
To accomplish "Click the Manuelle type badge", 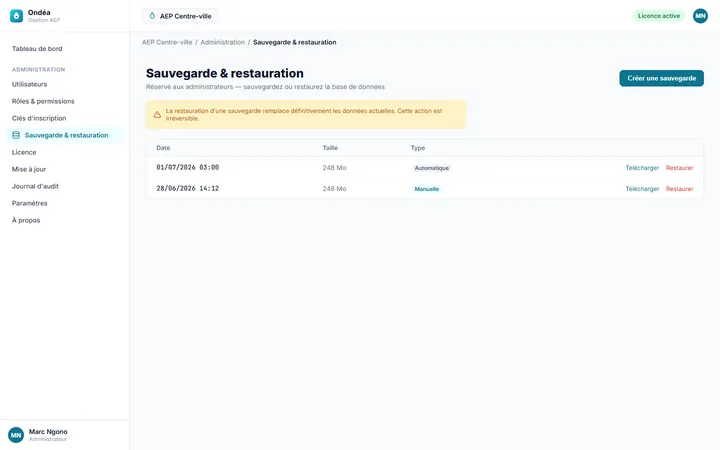I will coord(427,189).
